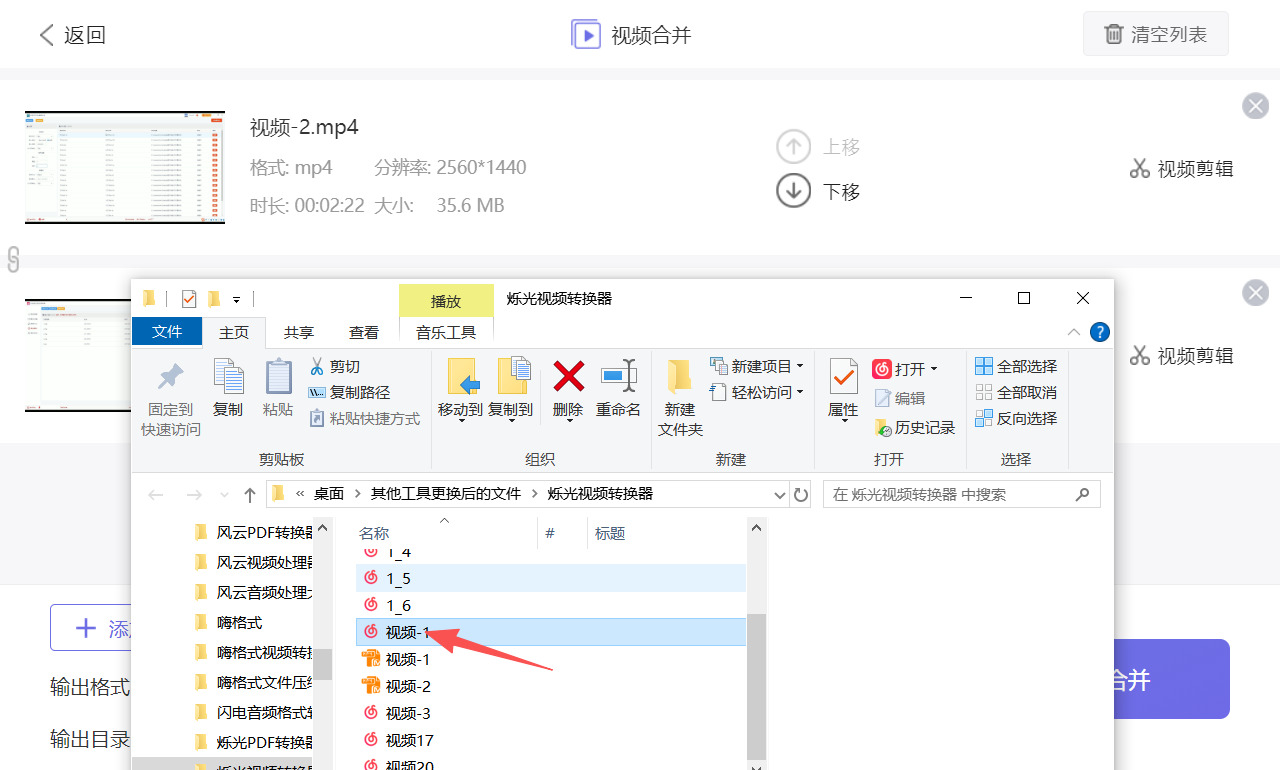Collapse the ribbon with the chevron
Image resolution: width=1280 pixels, height=770 pixels.
click(1074, 332)
